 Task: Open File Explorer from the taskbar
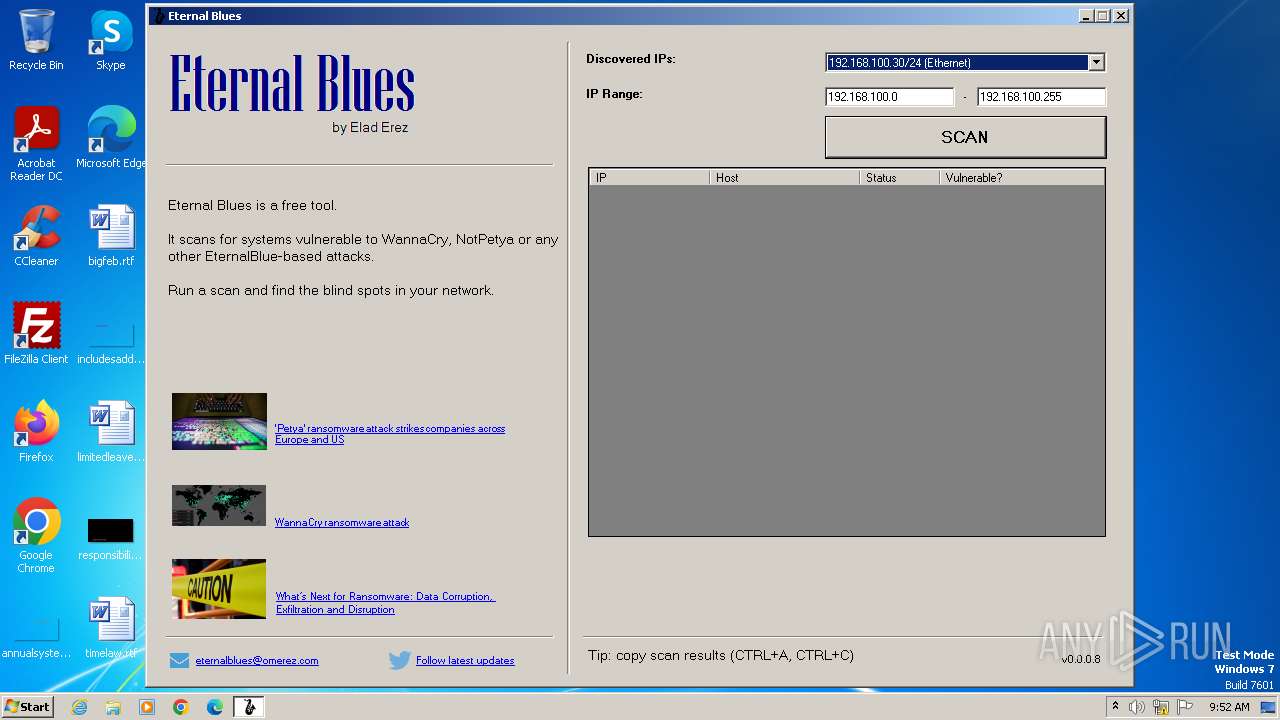(x=113, y=707)
